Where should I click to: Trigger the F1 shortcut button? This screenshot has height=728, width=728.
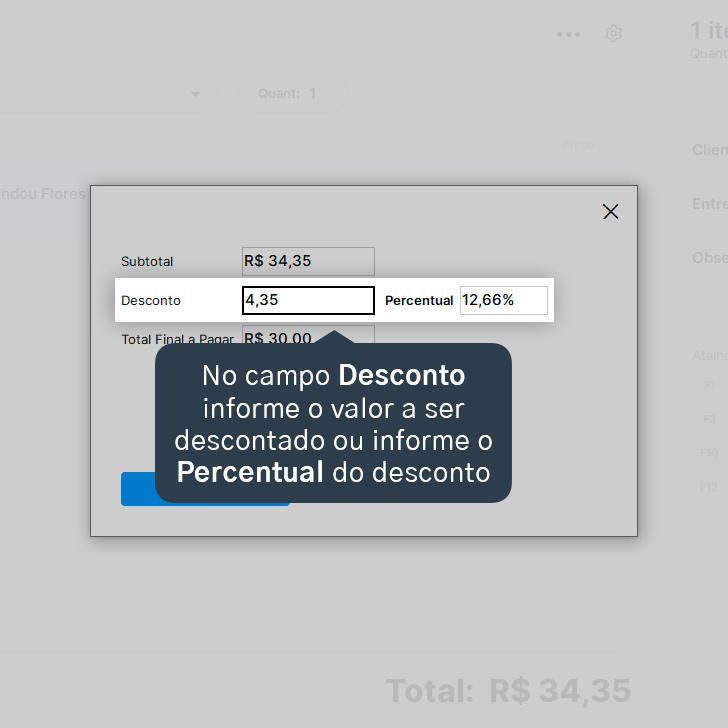point(709,385)
